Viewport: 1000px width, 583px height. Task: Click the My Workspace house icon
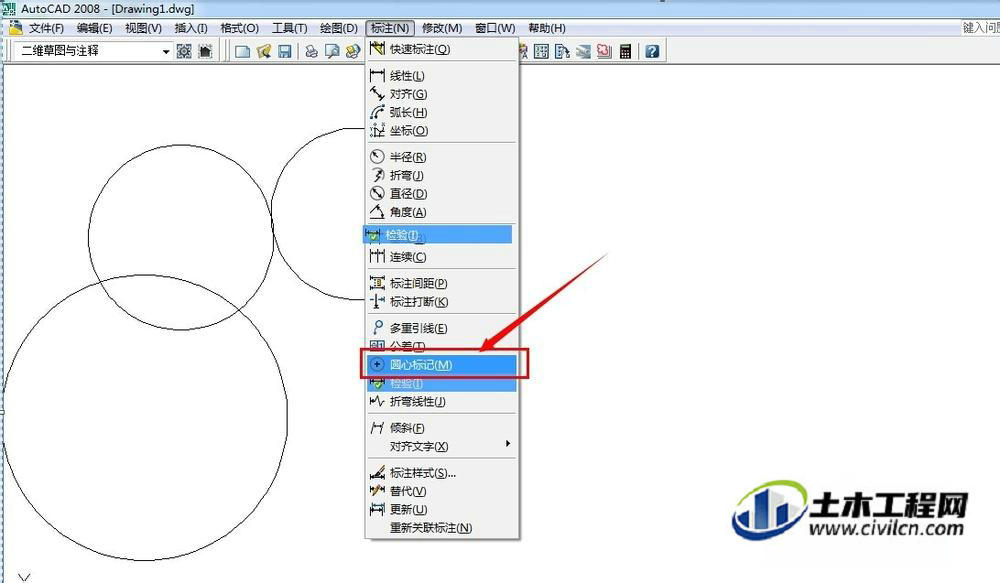pyautogui.click(x=205, y=51)
